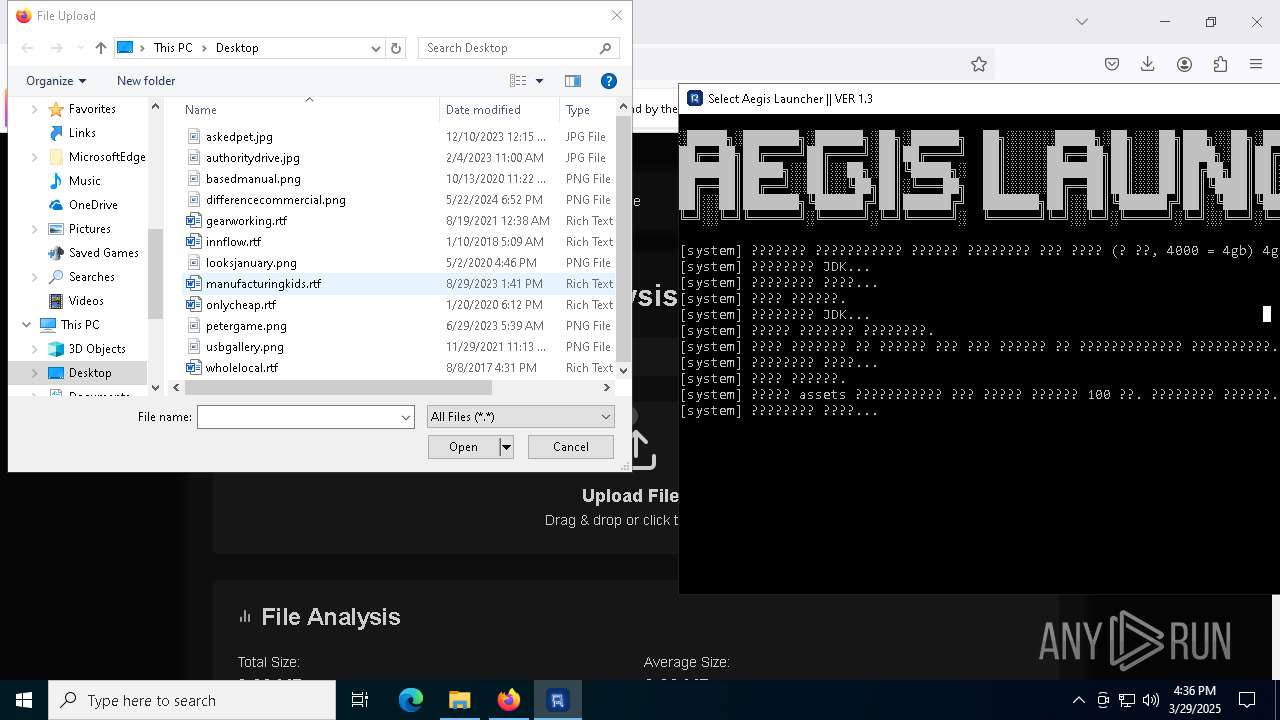Open the Firefox extensions icon
The image size is (1280, 720).
point(1220,64)
